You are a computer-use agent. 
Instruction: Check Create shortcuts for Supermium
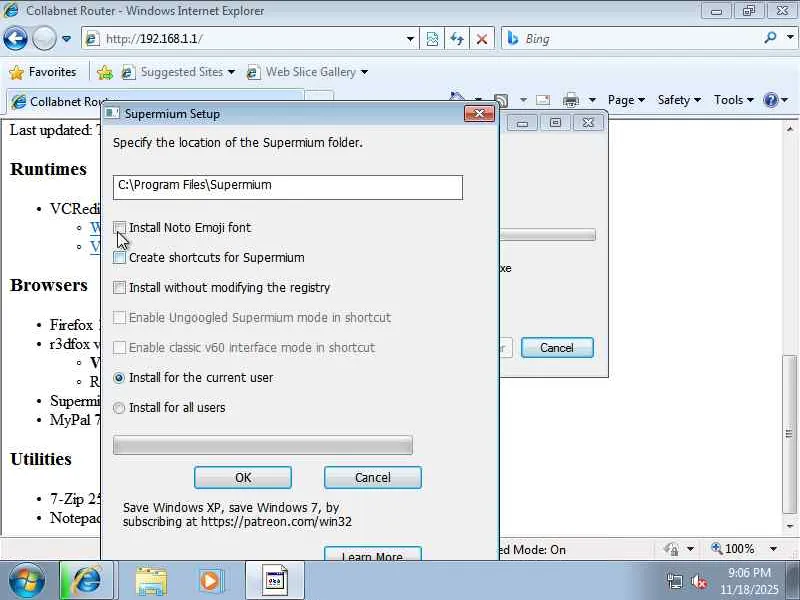coord(119,258)
